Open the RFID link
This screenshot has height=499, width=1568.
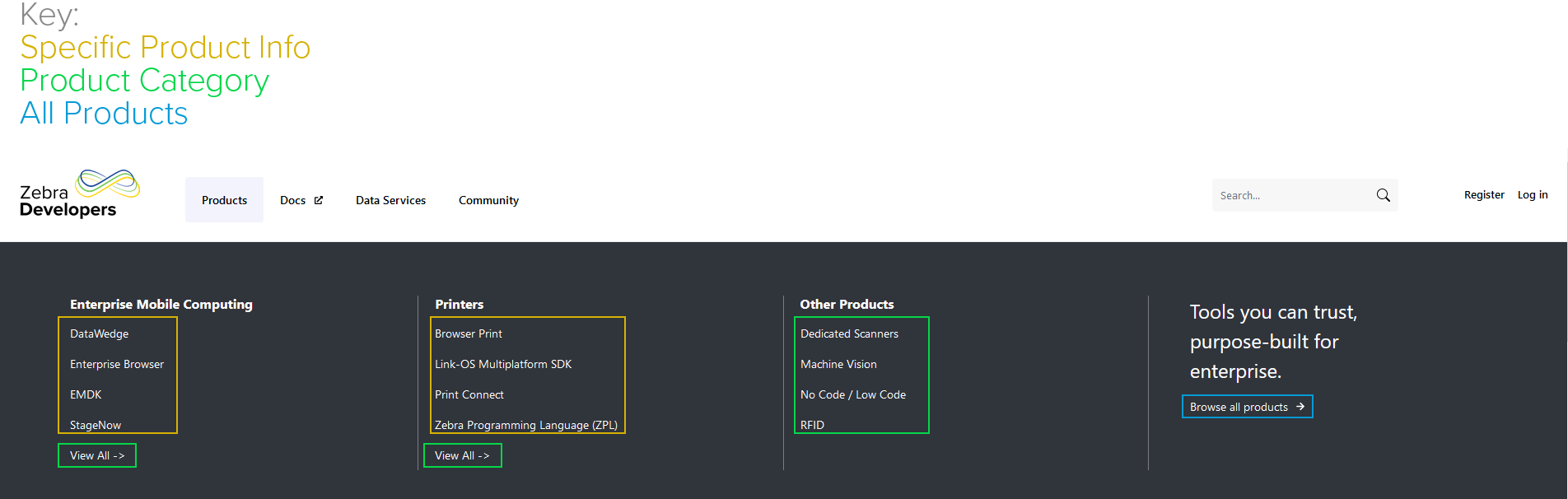point(812,425)
